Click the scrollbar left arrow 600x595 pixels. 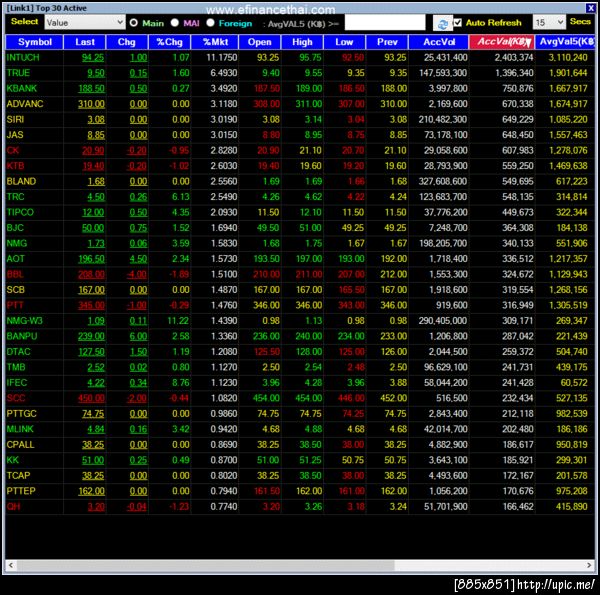pos(11,565)
